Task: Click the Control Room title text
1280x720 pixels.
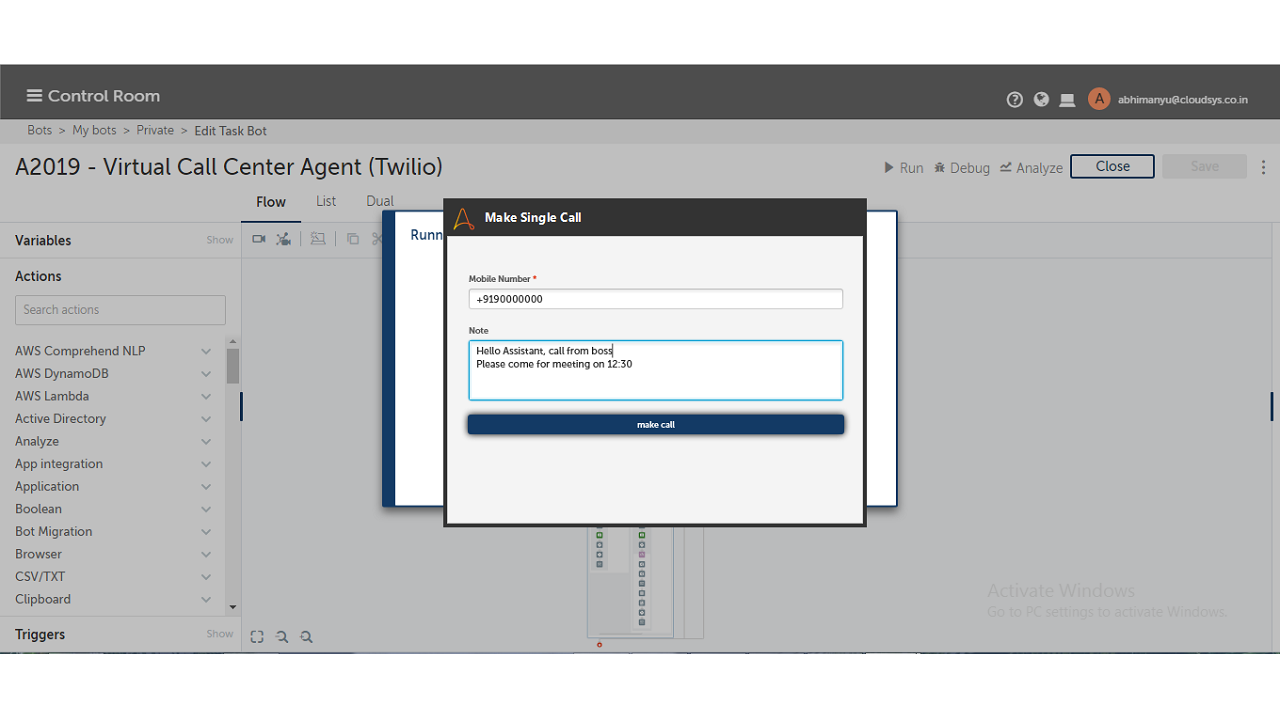Action: [x=104, y=96]
